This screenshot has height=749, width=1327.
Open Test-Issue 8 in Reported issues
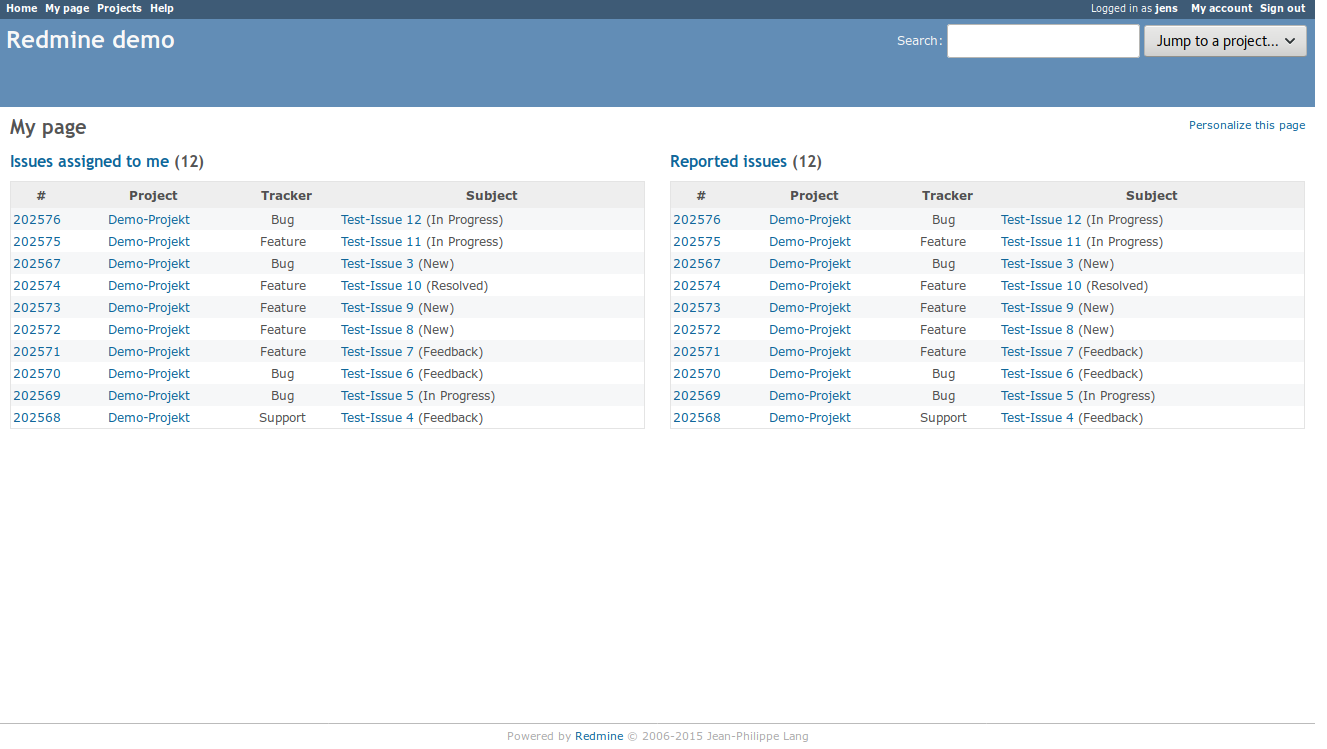[x=1037, y=330]
